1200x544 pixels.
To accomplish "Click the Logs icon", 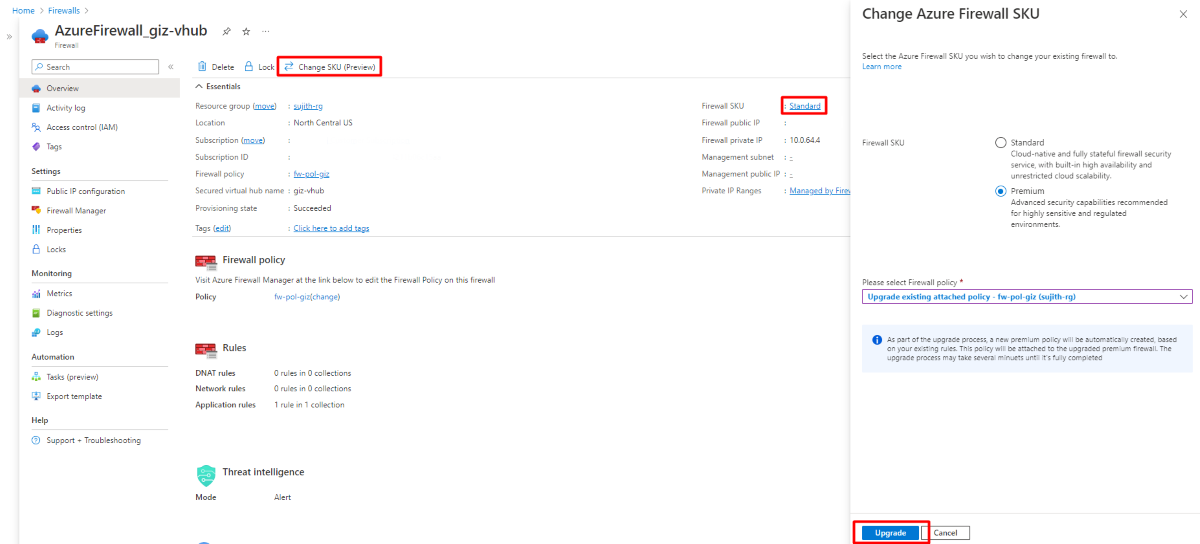I will coord(37,332).
